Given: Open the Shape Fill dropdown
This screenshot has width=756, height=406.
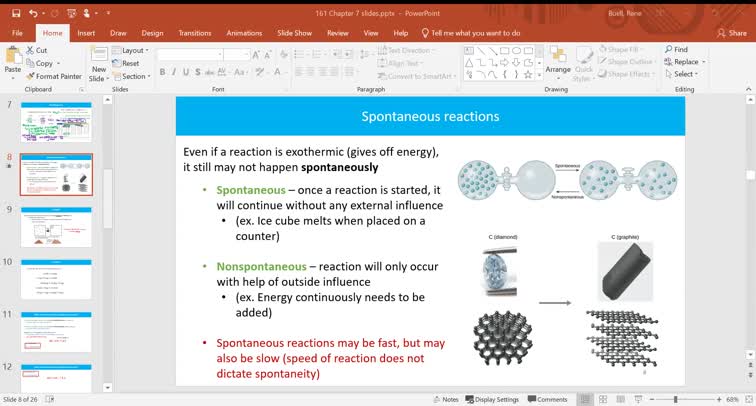Looking at the screenshot, I should click(x=628, y=50).
